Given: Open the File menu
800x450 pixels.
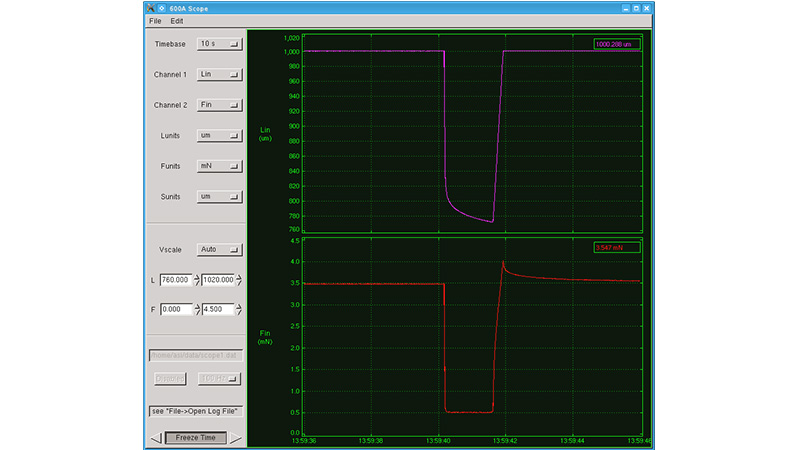Looking at the screenshot, I should [155, 21].
